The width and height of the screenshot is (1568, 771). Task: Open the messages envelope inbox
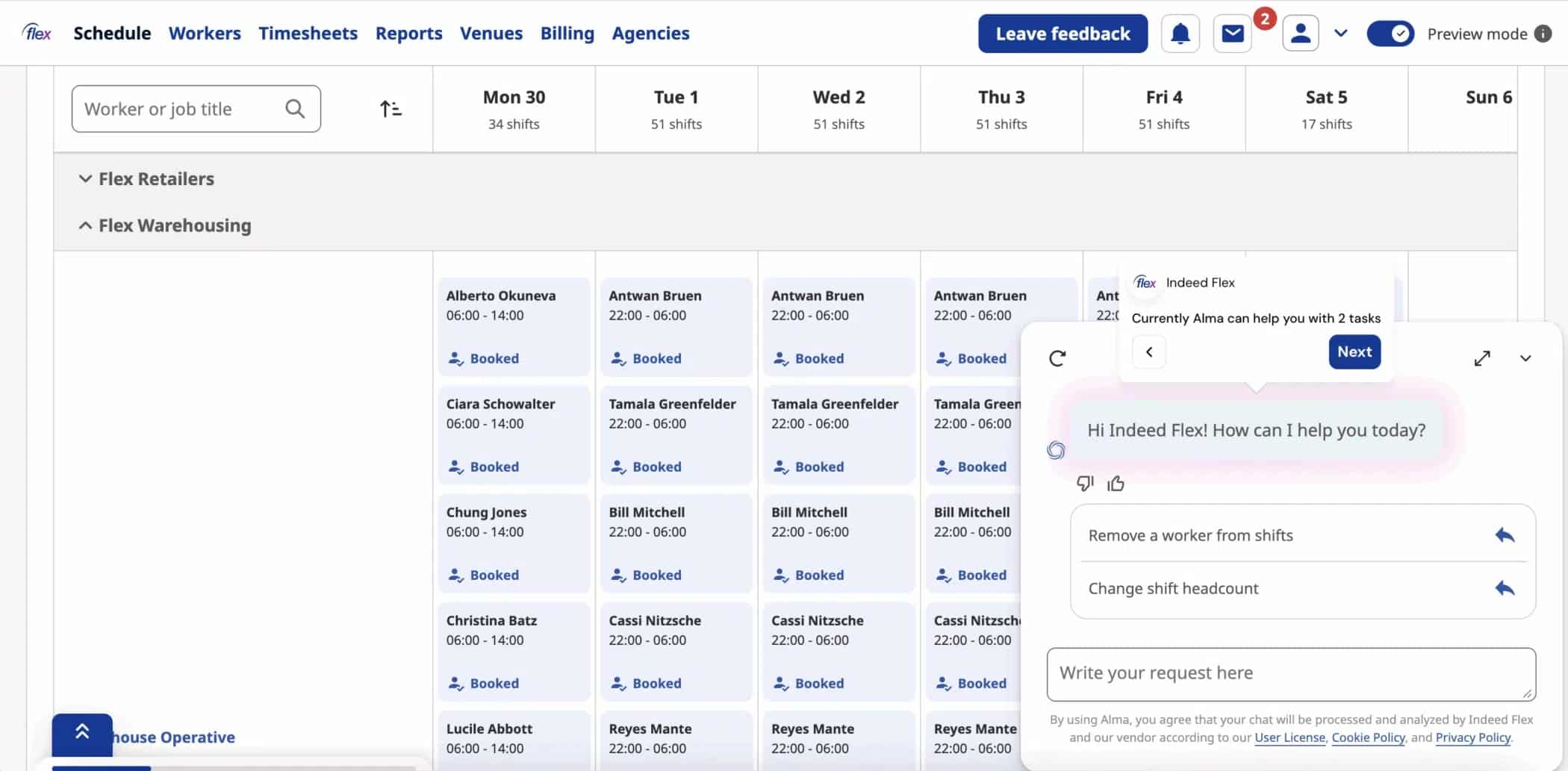pyautogui.click(x=1233, y=34)
